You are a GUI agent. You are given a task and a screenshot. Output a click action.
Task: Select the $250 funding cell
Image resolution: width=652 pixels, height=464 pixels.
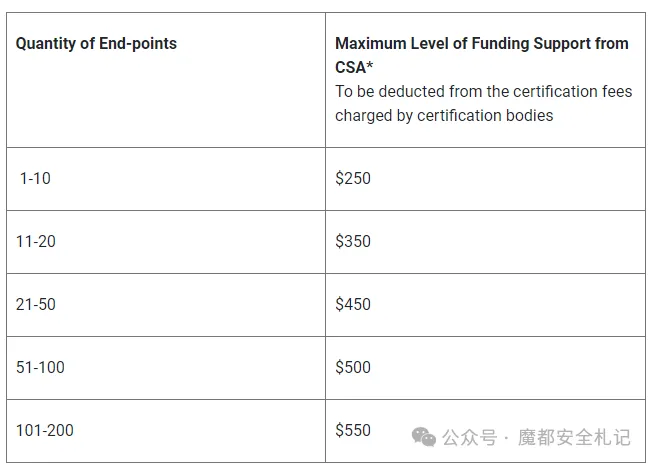pyautogui.click(x=485, y=179)
